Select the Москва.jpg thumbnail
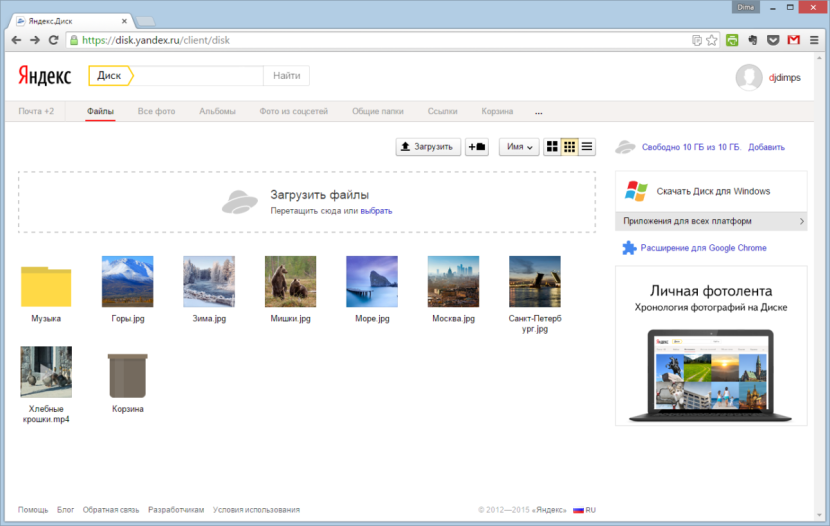Screen dimensions: 830x526 tap(453, 281)
